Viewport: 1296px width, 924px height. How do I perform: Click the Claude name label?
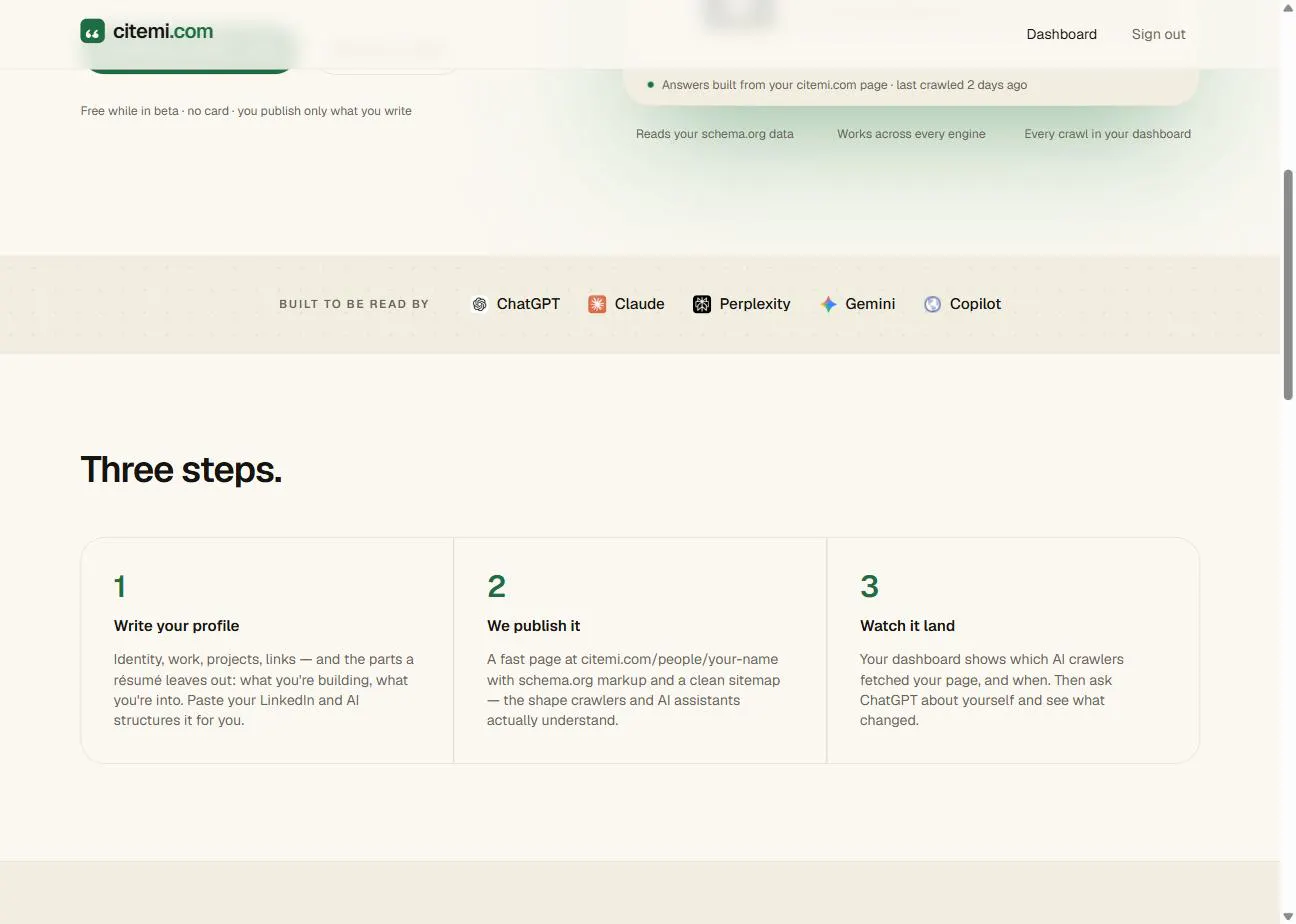pyautogui.click(x=639, y=304)
